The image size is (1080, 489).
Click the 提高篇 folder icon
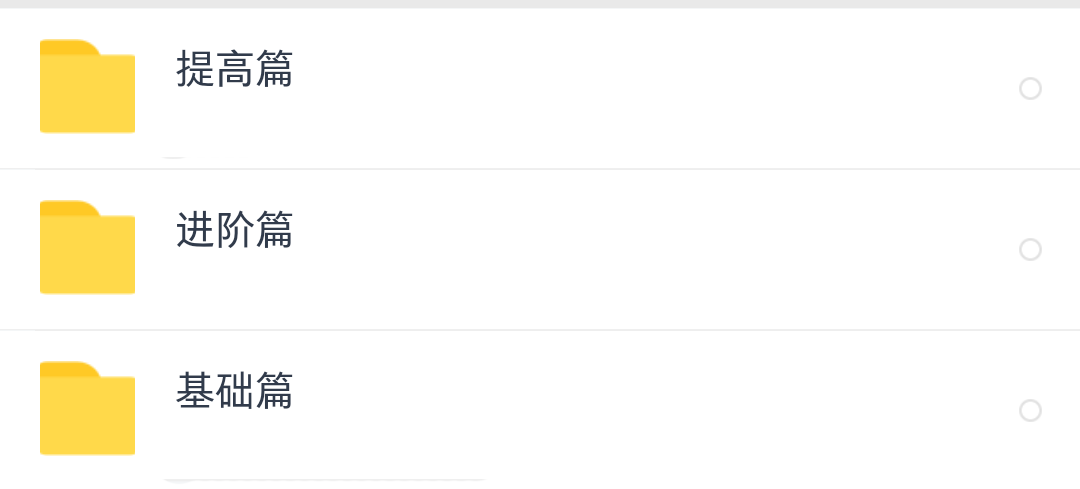tap(87, 87)
